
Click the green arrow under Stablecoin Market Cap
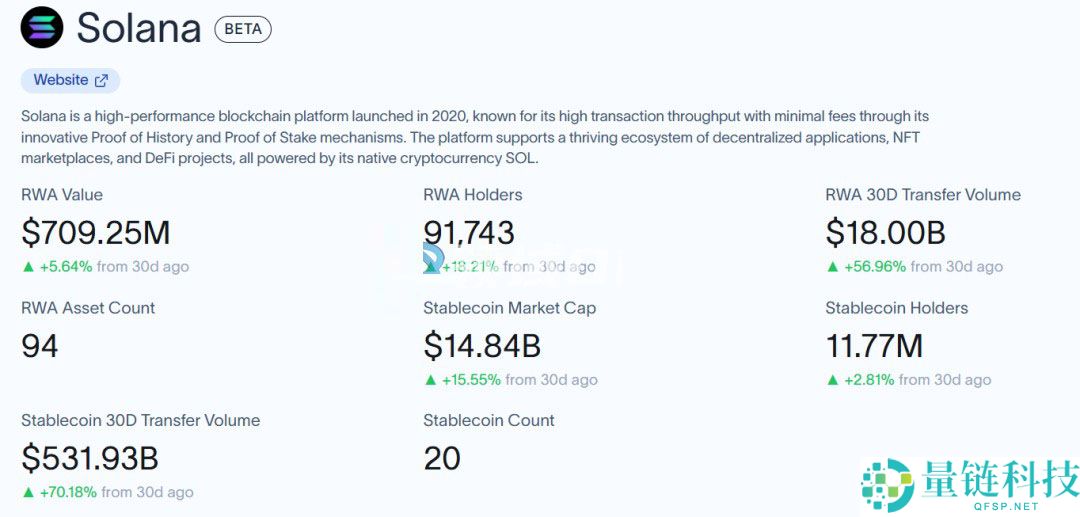pos(430,380)
